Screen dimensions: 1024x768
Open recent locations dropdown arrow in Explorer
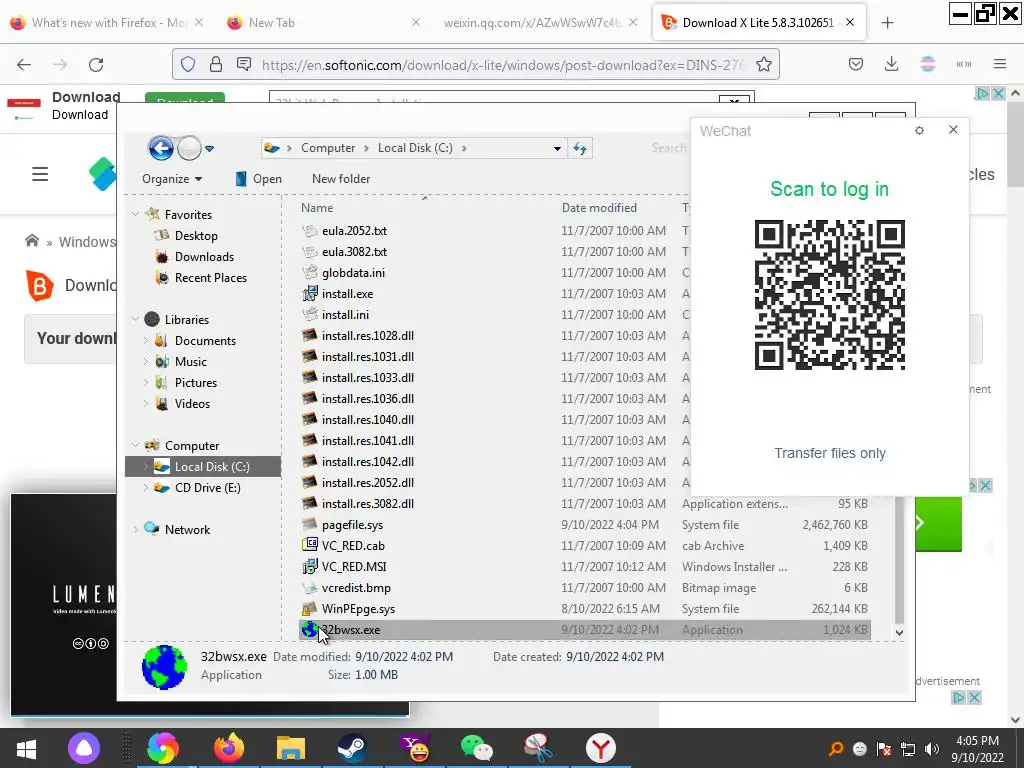(210, 149)
